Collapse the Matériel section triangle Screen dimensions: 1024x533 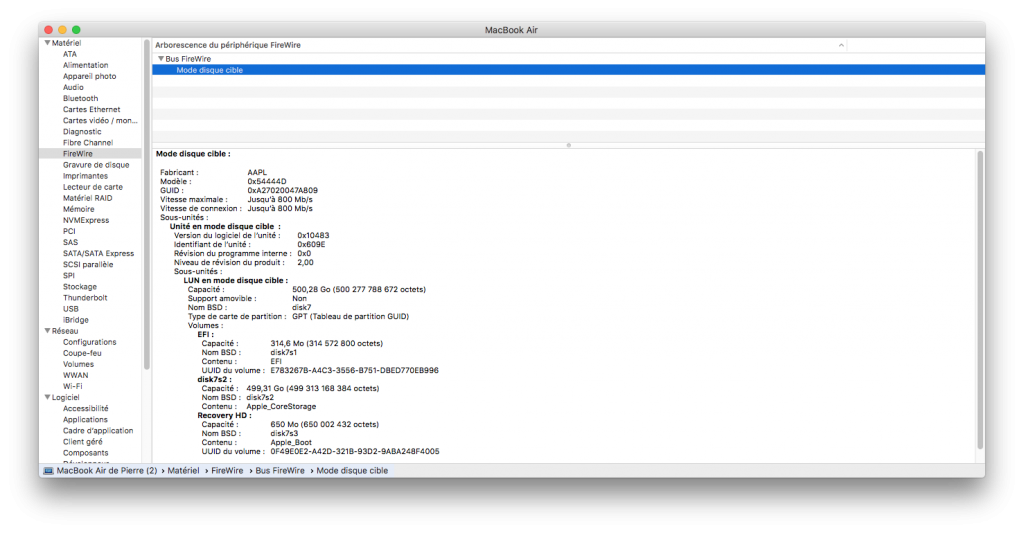click(x=47, y=43)
